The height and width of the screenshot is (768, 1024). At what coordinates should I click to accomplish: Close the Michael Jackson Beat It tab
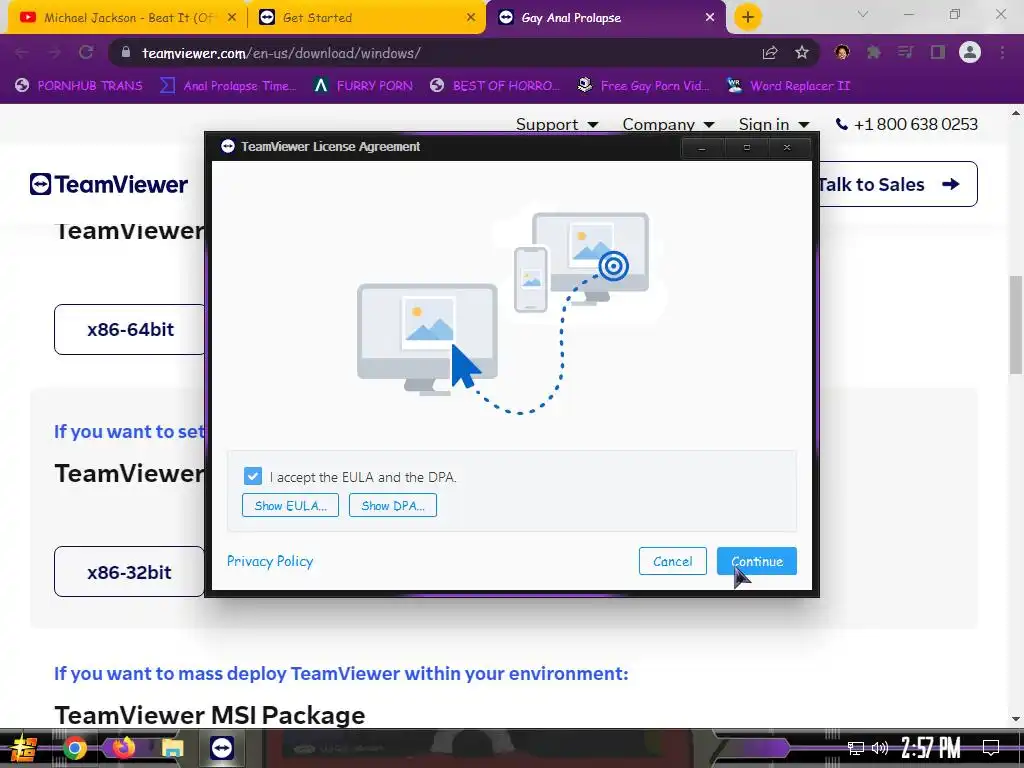[x=232, y=18]
